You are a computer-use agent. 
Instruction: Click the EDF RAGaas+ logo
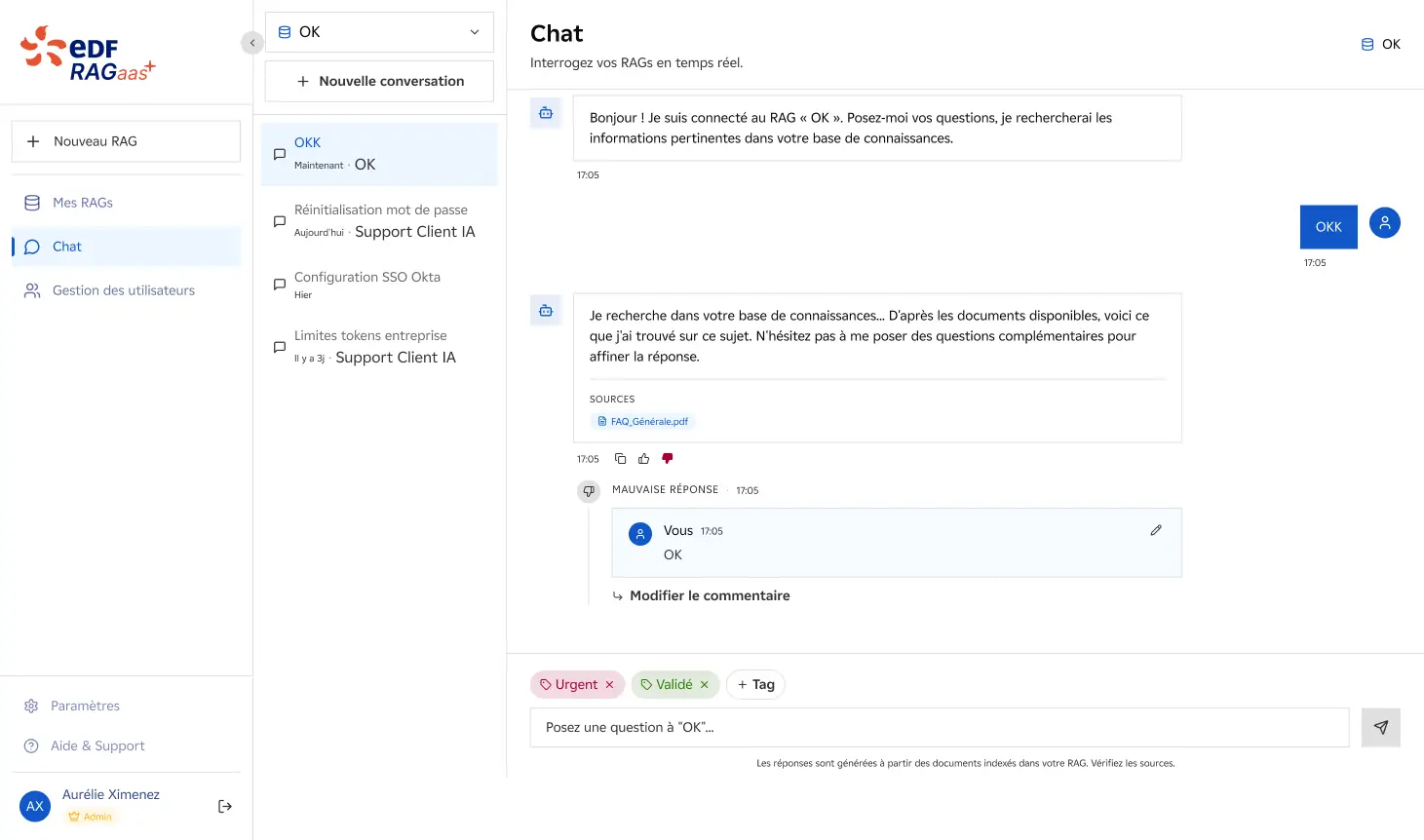click(x=88, y=54)
